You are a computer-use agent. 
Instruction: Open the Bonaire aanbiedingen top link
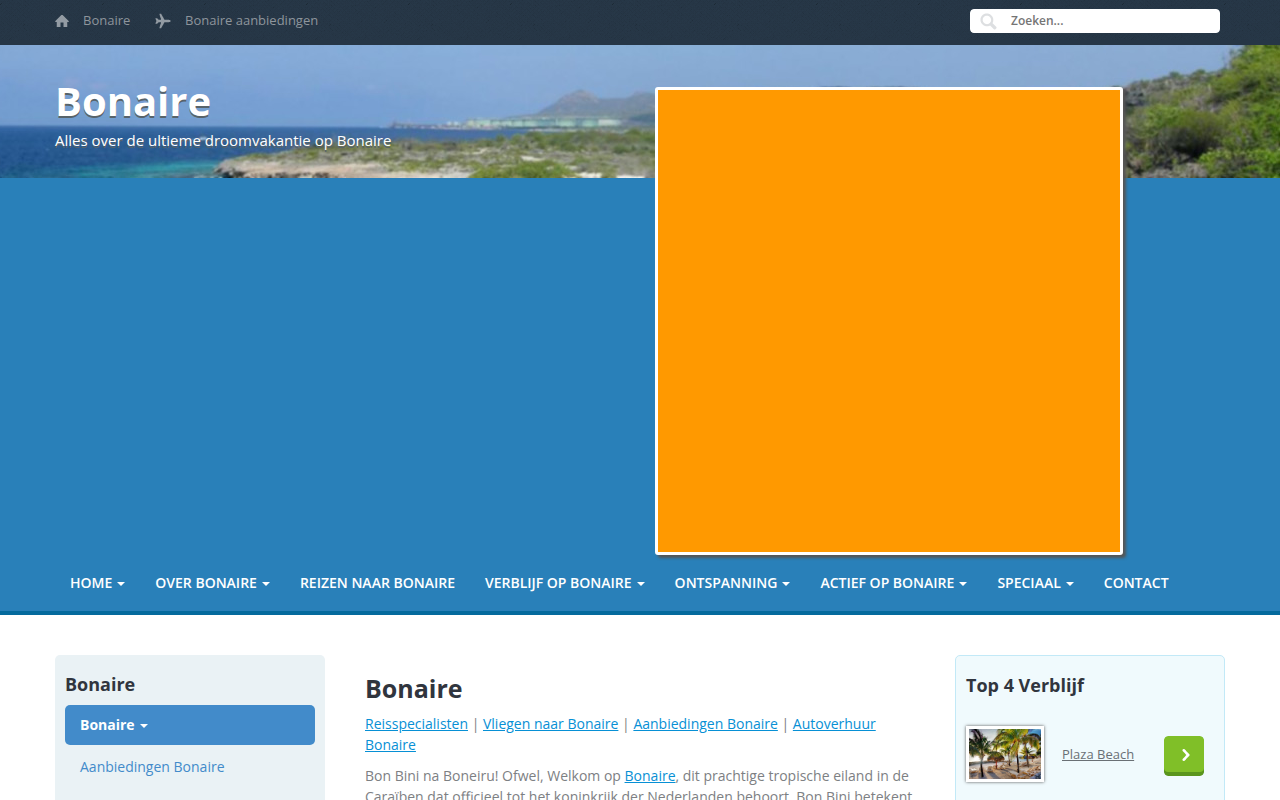pyautogui.click(x=251, y=21)
